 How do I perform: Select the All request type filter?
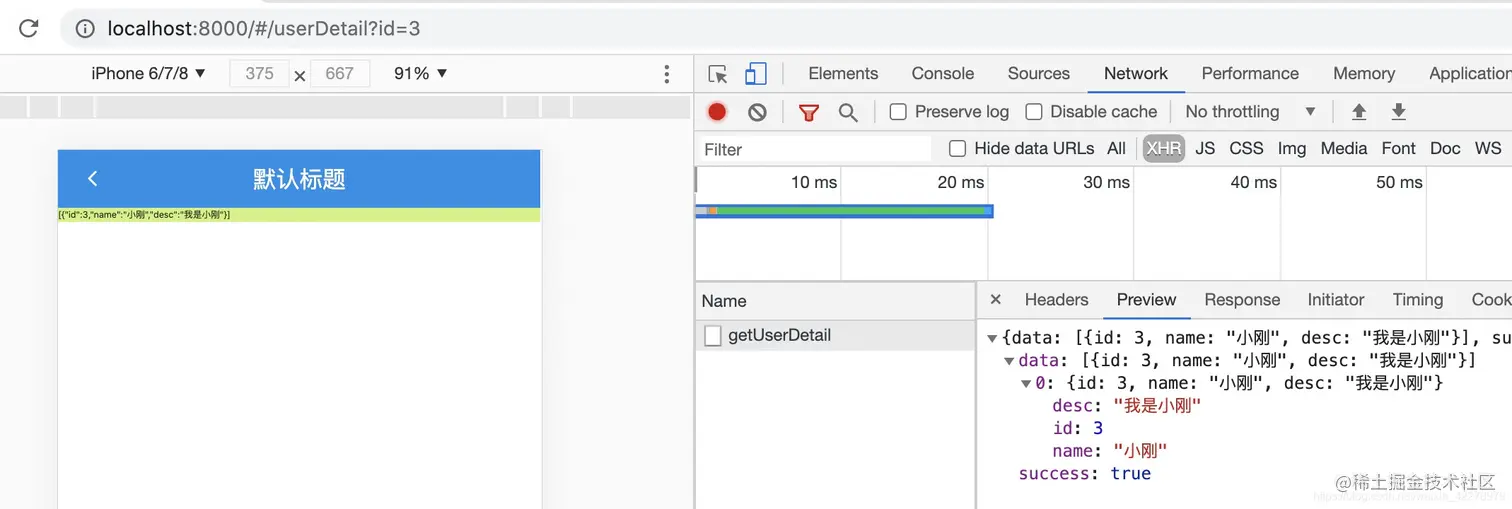tap(1116, 148)
